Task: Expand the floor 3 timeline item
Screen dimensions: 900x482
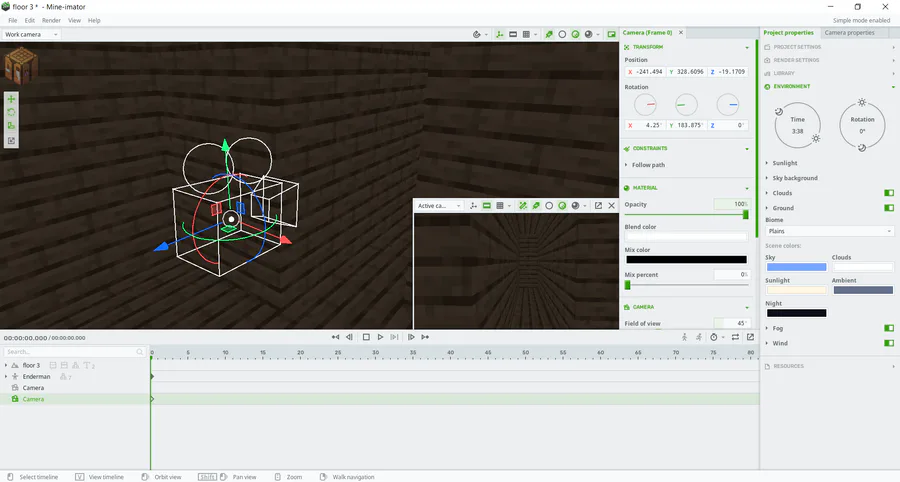Action: coord(6,365)
